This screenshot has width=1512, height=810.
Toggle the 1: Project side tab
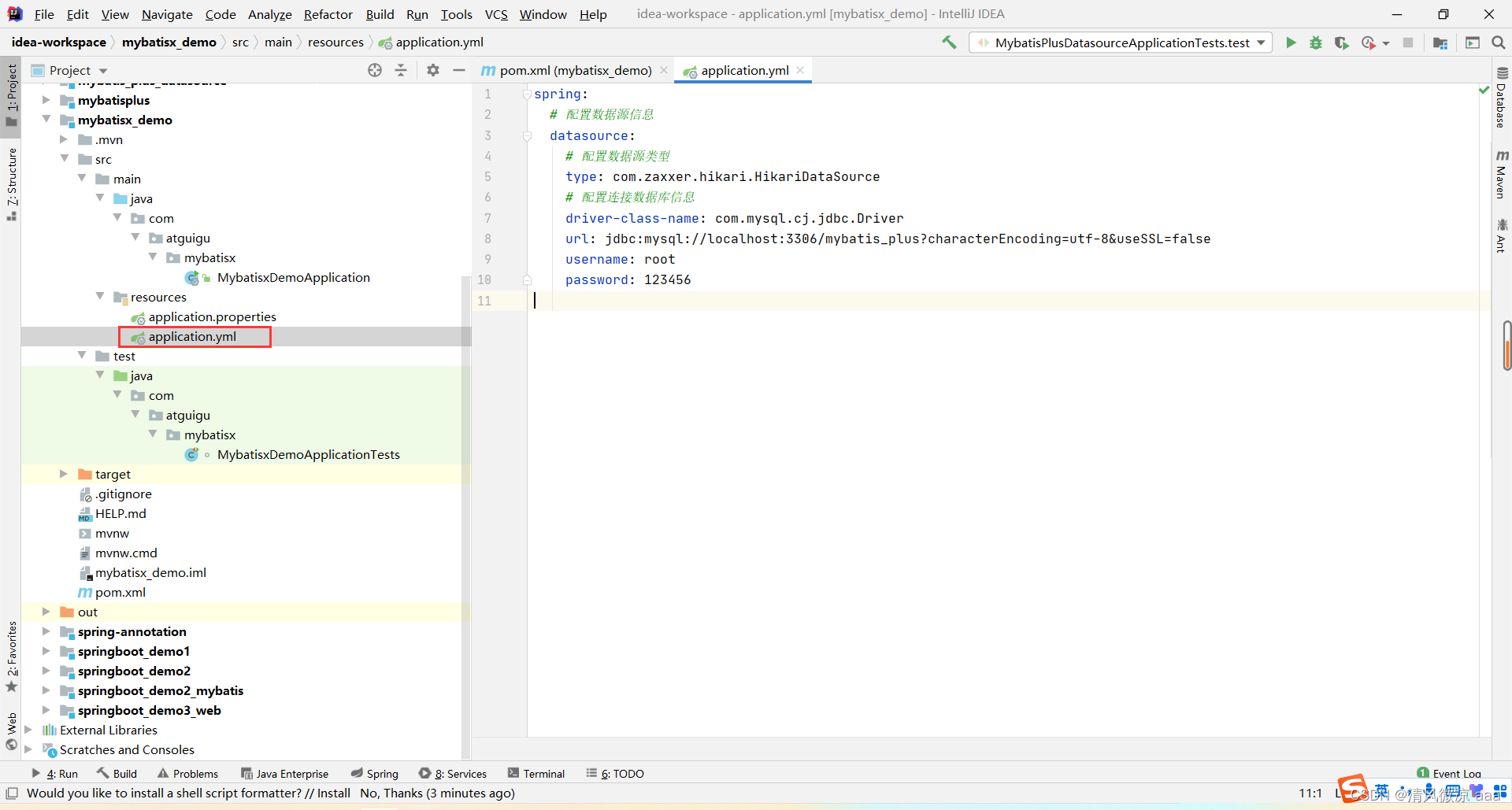[11, 95]
